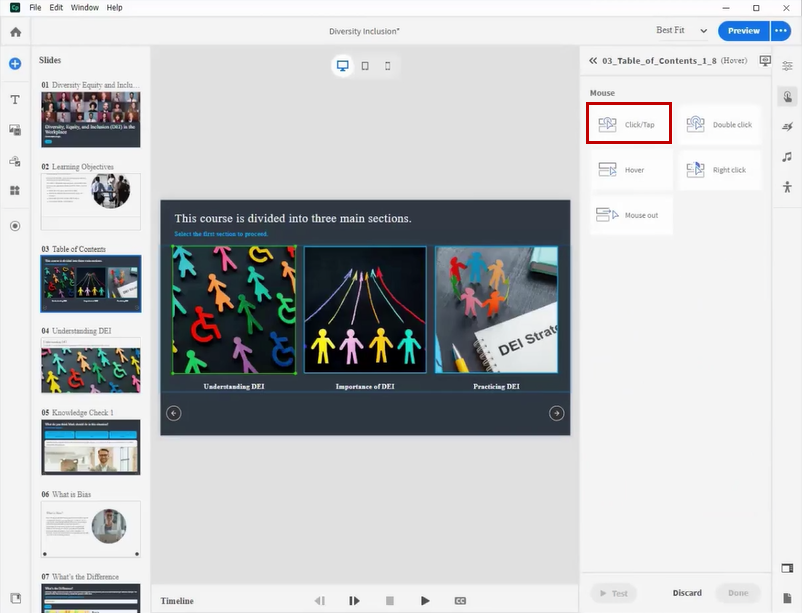The width and height of the screenshot is (802, 613).
Task: Click the Discard button
Action: 687,593
